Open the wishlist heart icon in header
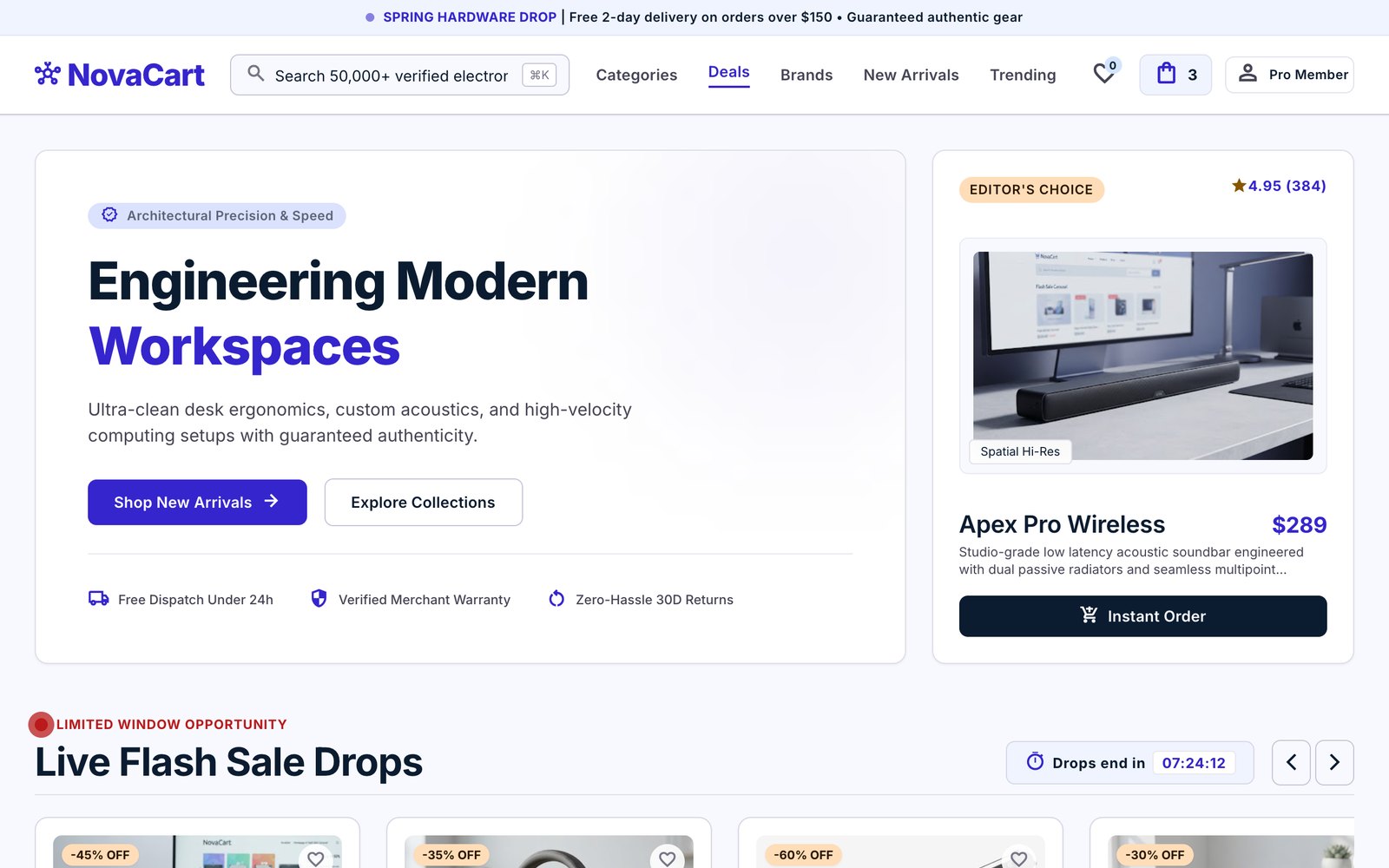The width and height of the screenshot is (1389, 868). click(x=1104, y=74)
